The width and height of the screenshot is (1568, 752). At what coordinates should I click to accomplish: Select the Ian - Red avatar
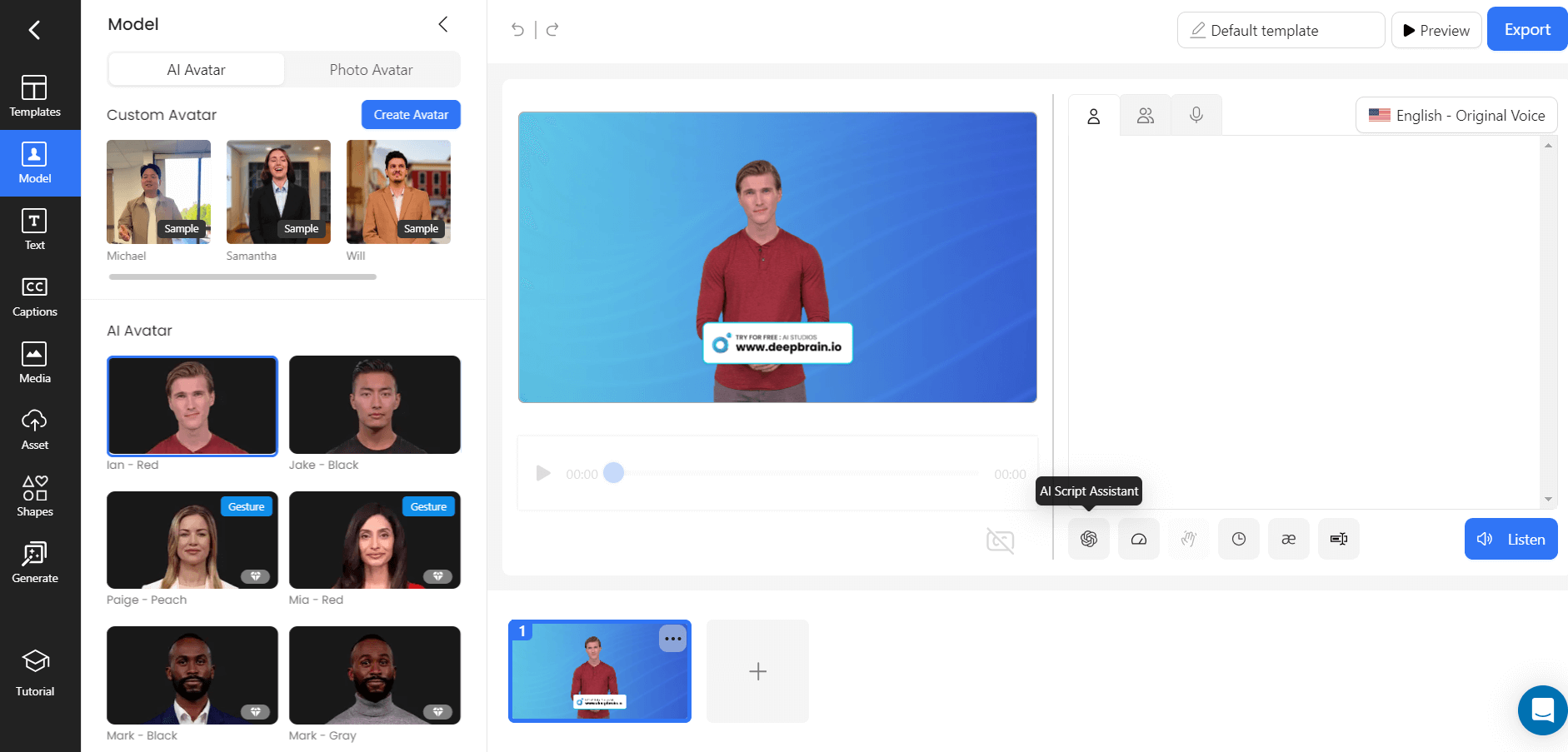click(192, 406)
